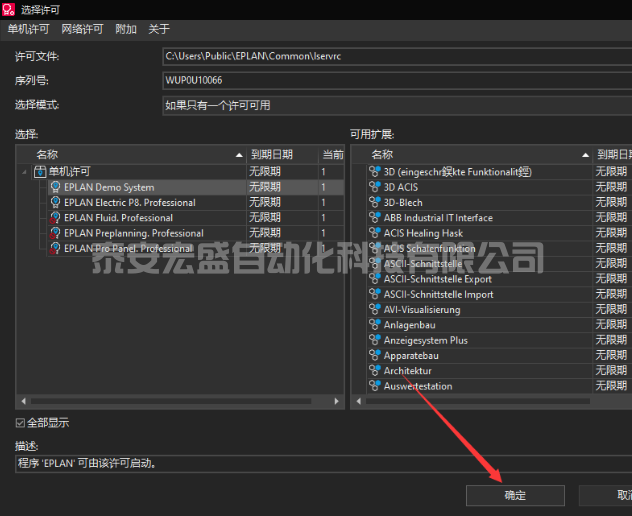632x516 pixels.
Task: Click the 确定 button
Action: click(x=515, y=495)
